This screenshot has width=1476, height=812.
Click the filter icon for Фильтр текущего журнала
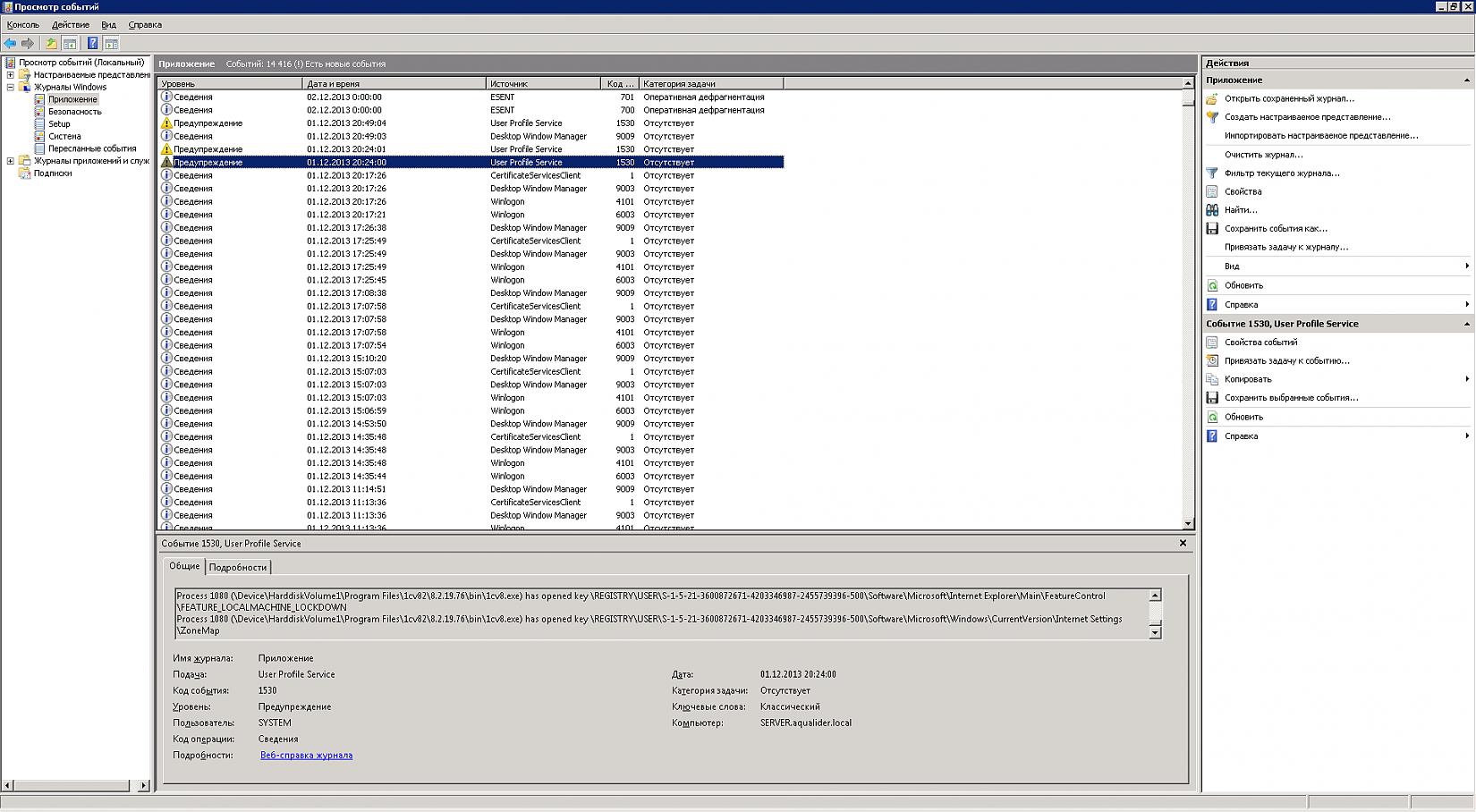1212,173
